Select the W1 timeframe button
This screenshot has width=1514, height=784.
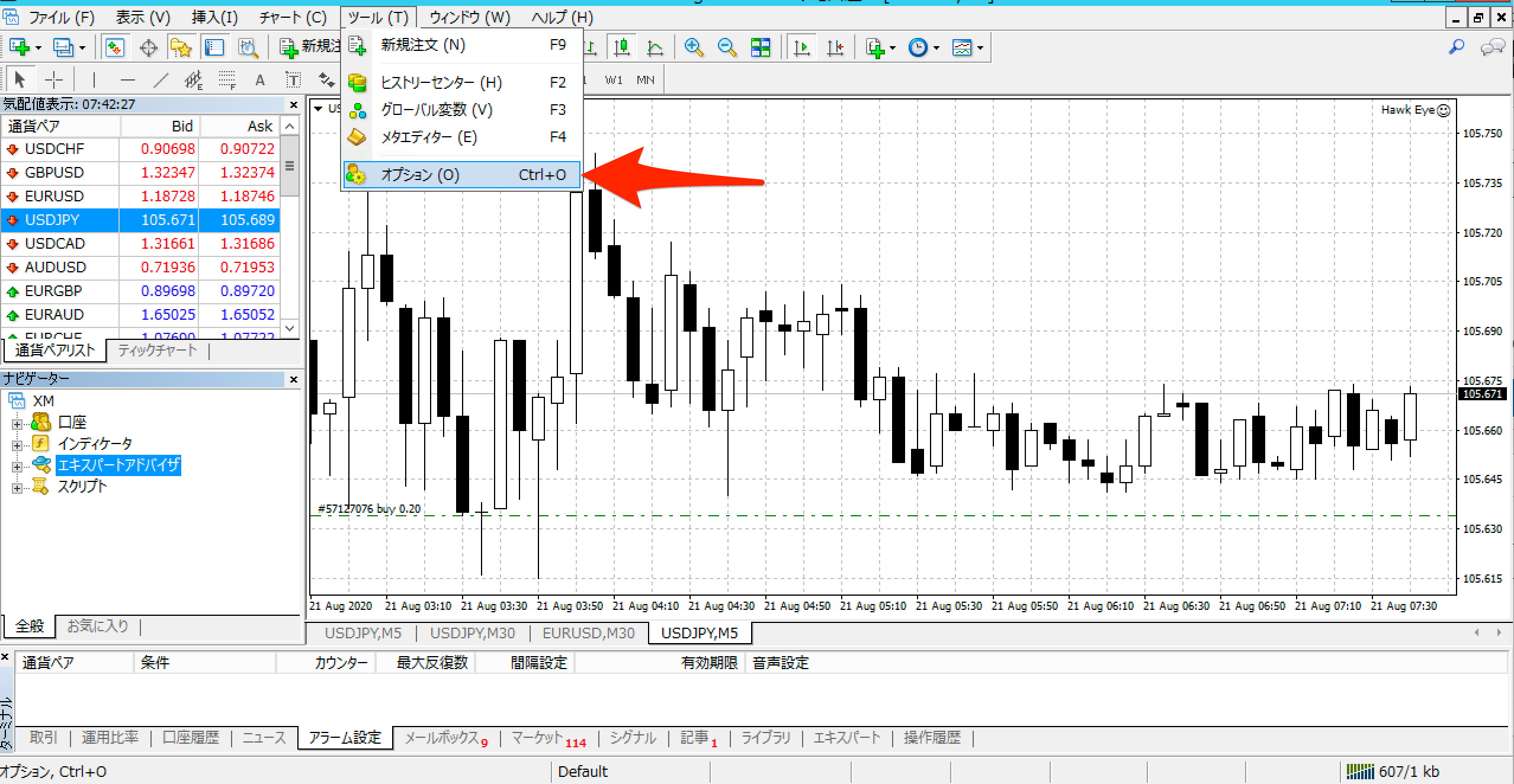click(x=614, y=80)
